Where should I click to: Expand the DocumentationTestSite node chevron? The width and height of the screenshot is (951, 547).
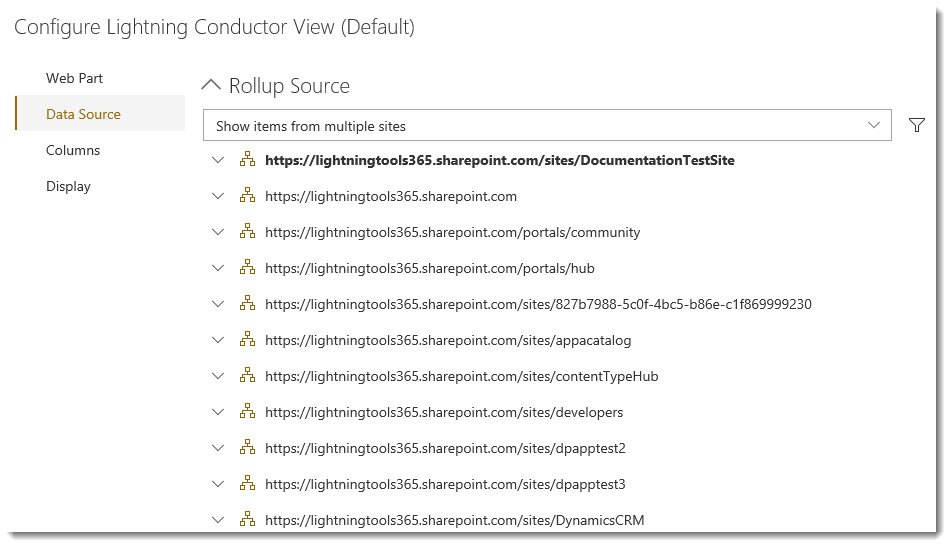pyautogui.click(x=218, y=160)
